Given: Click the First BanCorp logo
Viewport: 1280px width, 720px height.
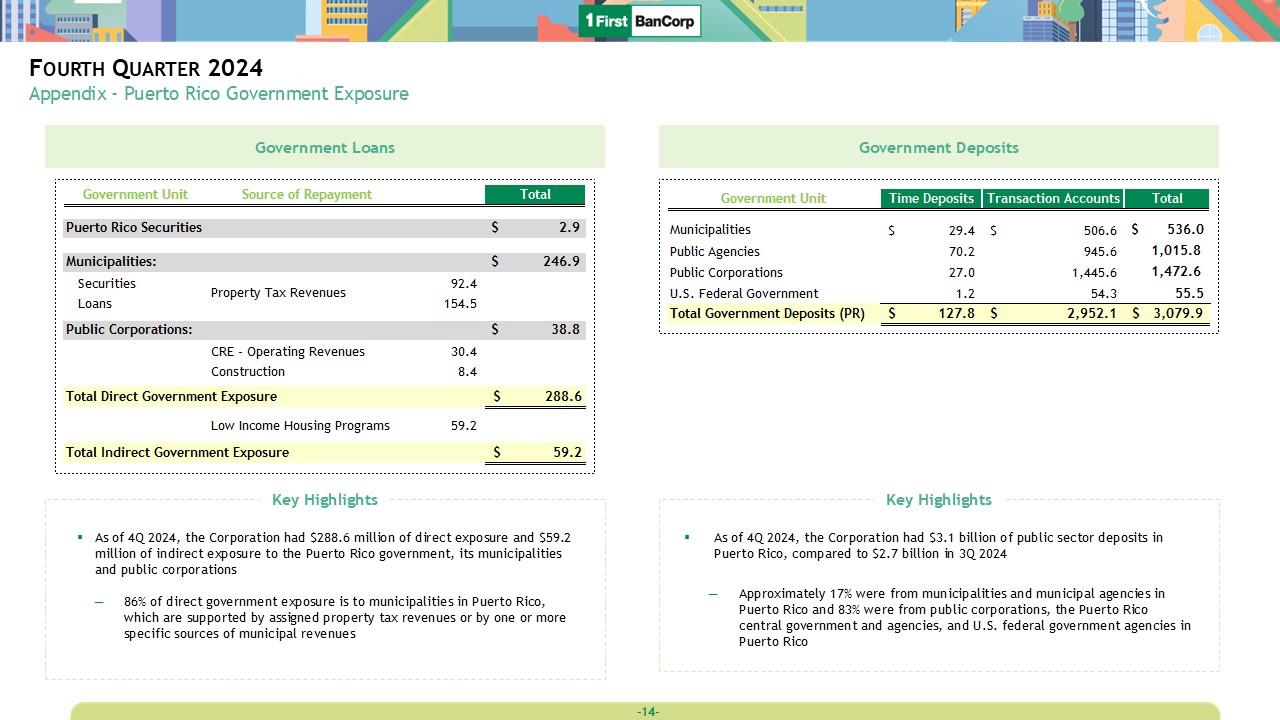Looking at the screenshot, I should point(640,21).
